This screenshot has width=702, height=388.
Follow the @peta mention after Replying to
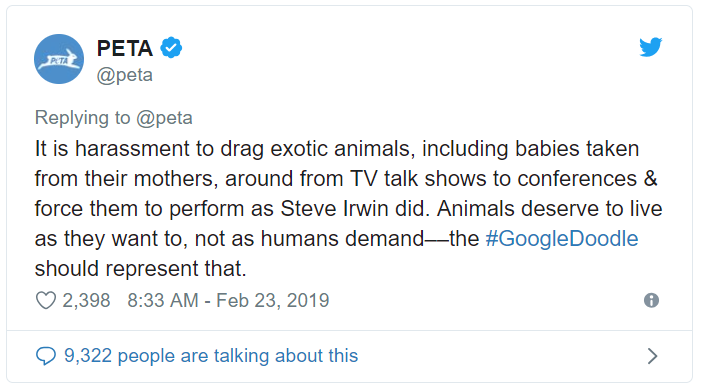coord(164,118)
